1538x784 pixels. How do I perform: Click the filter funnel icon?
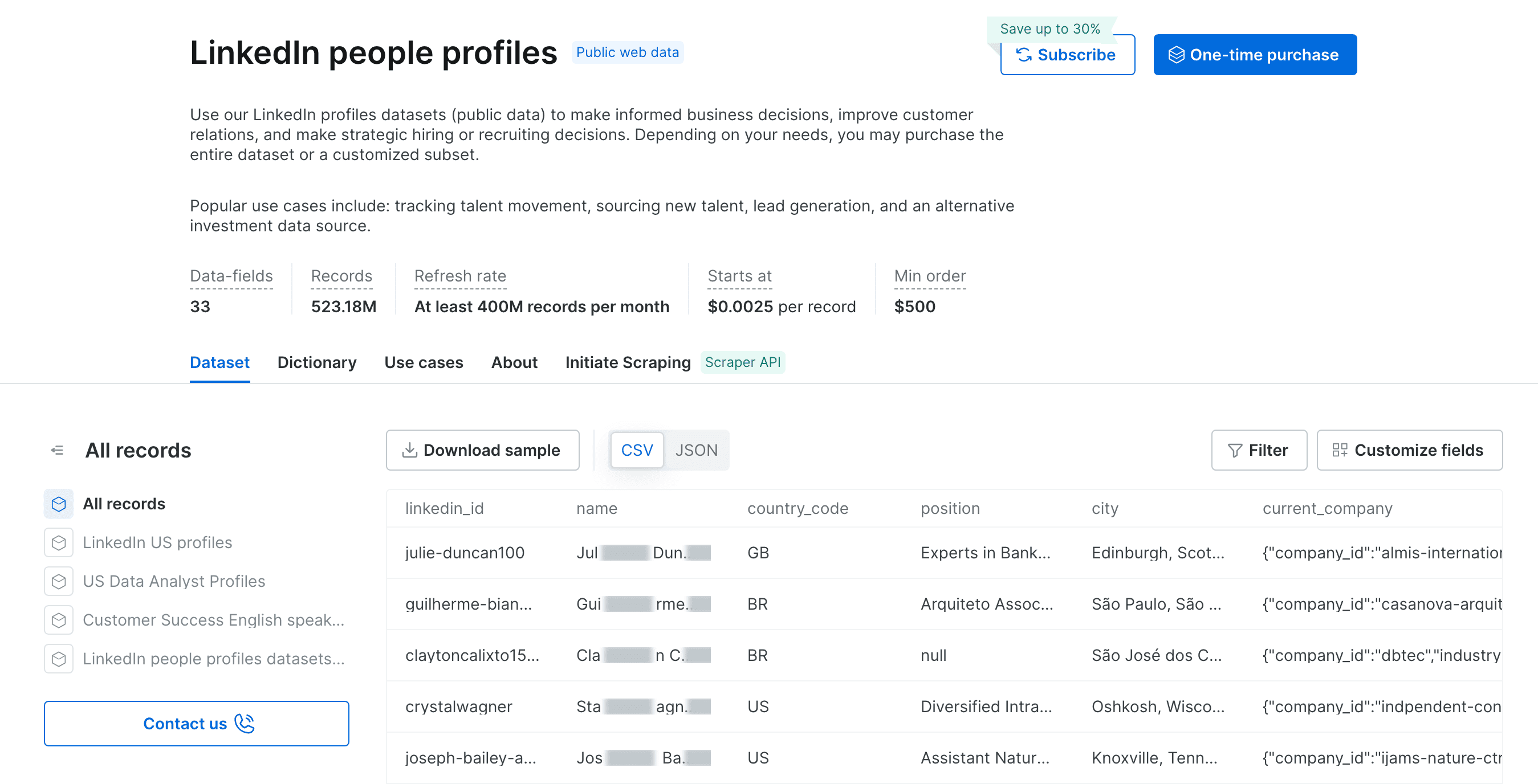click(1235, 450)
